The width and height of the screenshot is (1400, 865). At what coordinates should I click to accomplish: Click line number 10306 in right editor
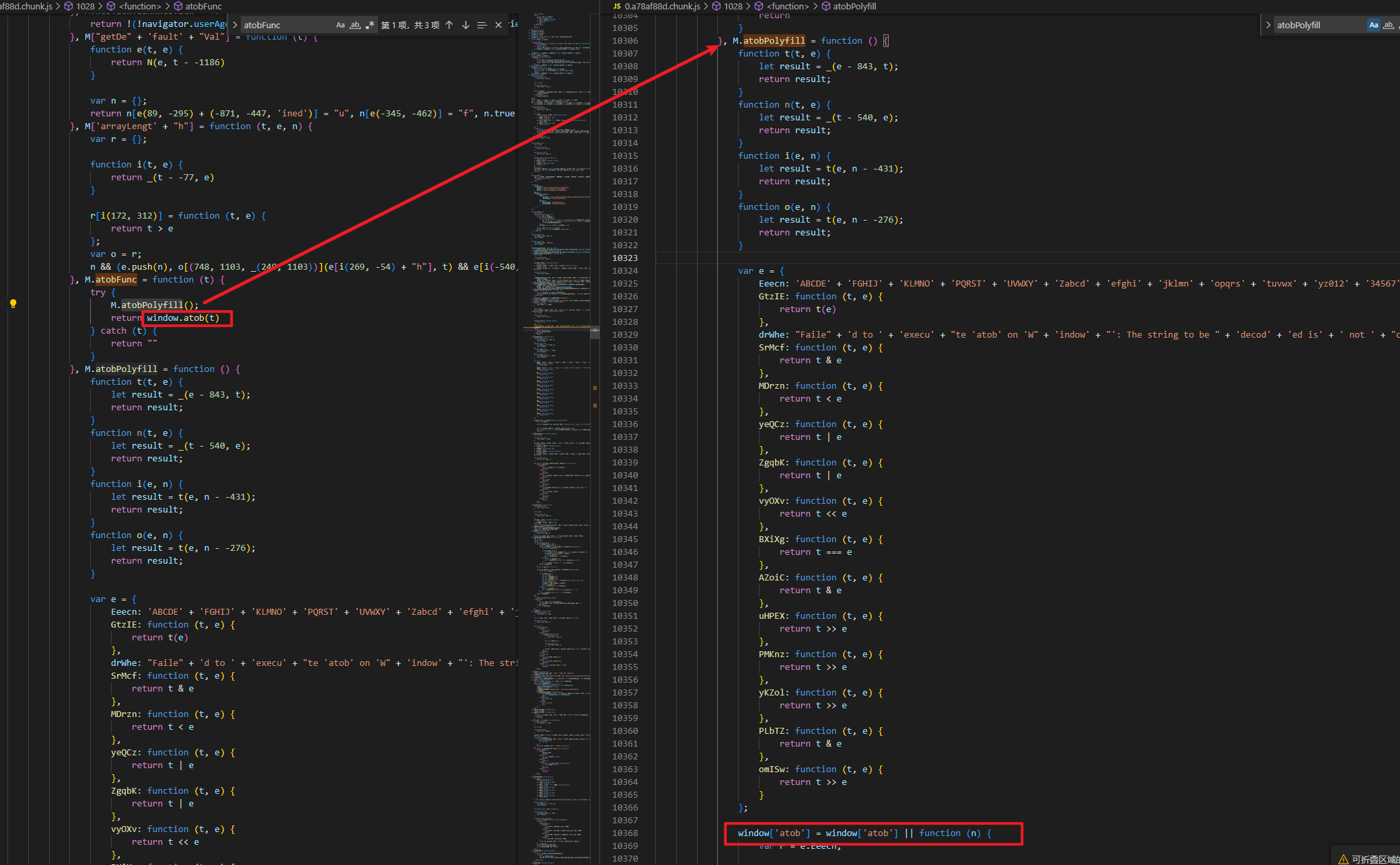[x=625, y=40]
